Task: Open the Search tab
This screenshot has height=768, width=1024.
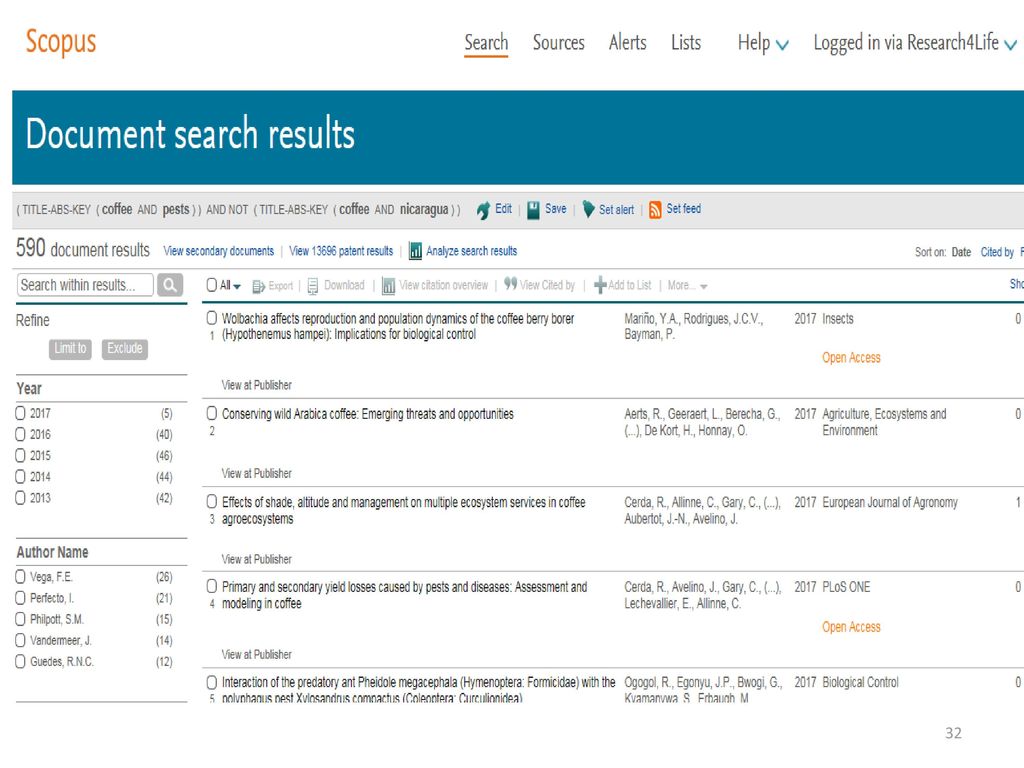Action: 486,43
